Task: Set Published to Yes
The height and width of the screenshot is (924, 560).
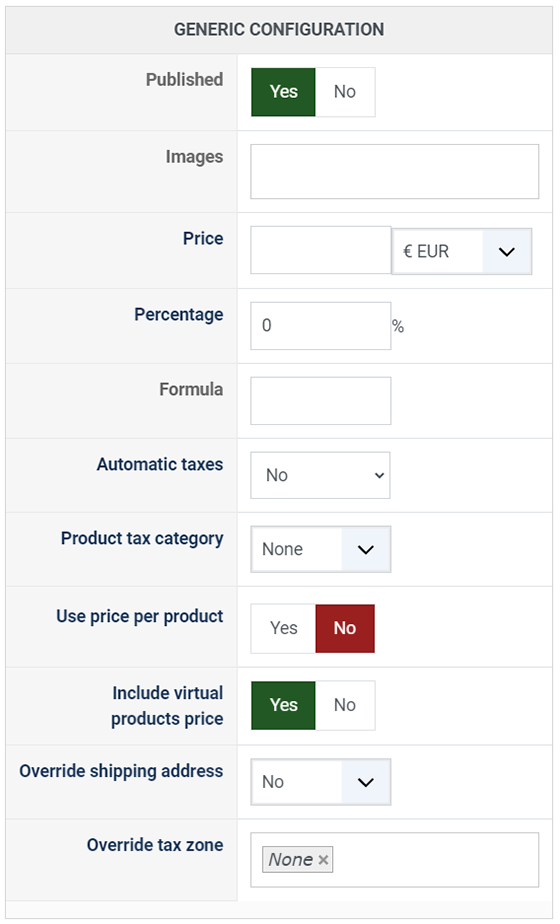Action: (284, 92)
